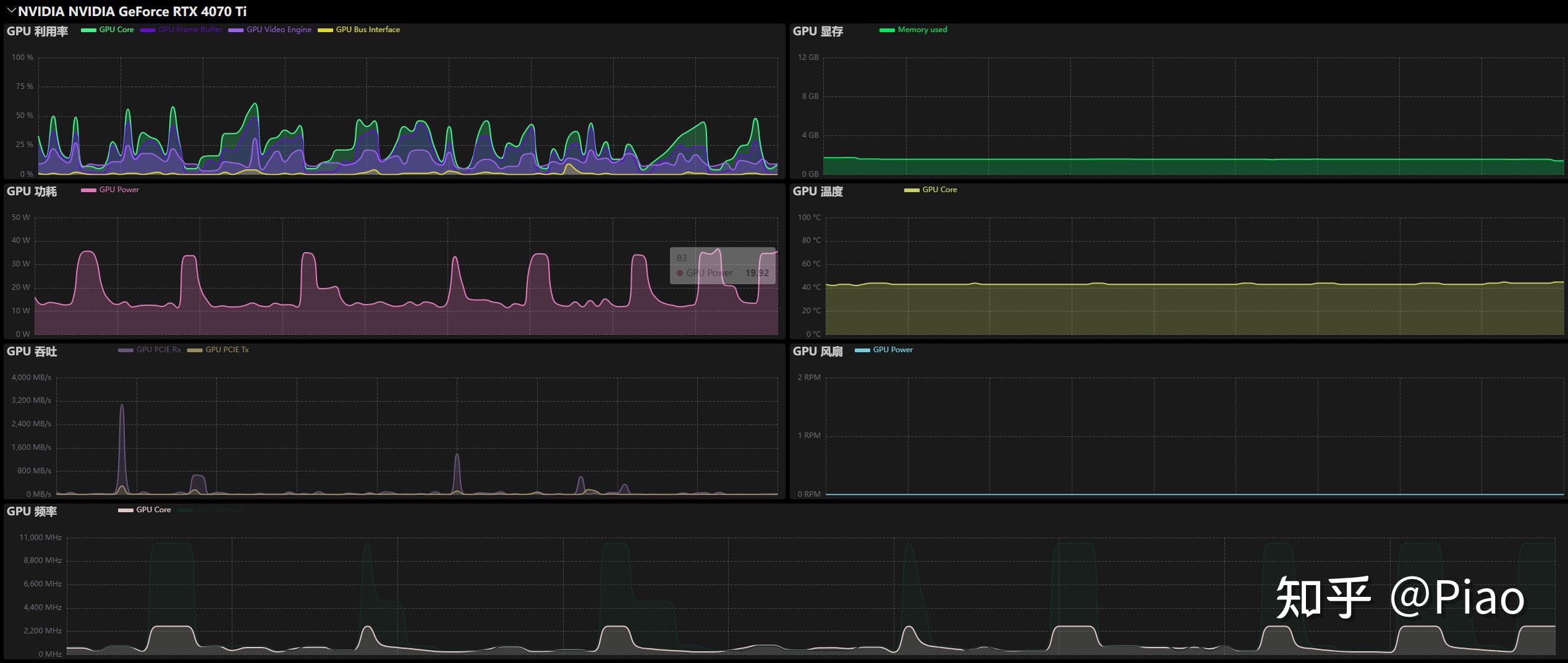
Task: Click the cyan GPU Power fan legend
Action: coord(884,350)
